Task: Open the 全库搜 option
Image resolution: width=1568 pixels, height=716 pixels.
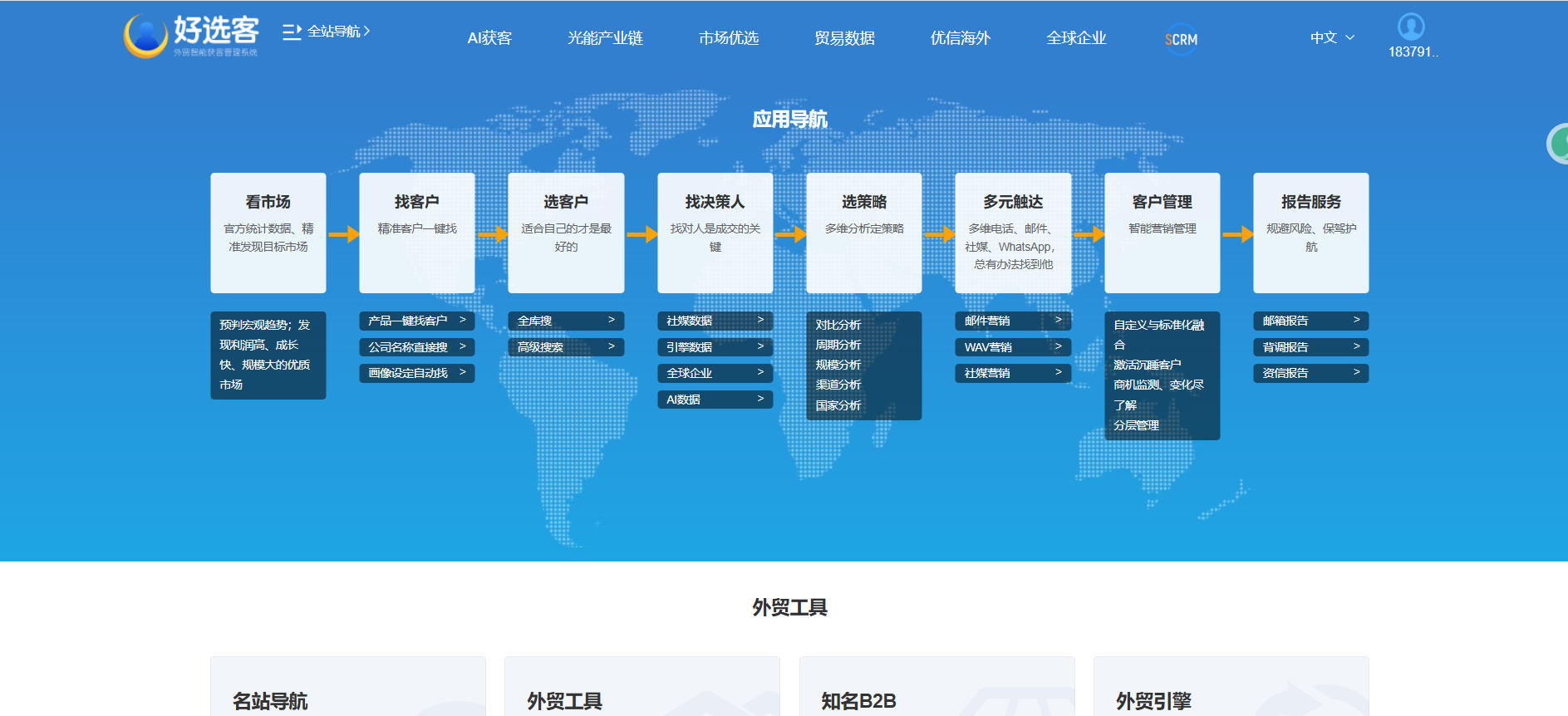Action: click(565, 321)
